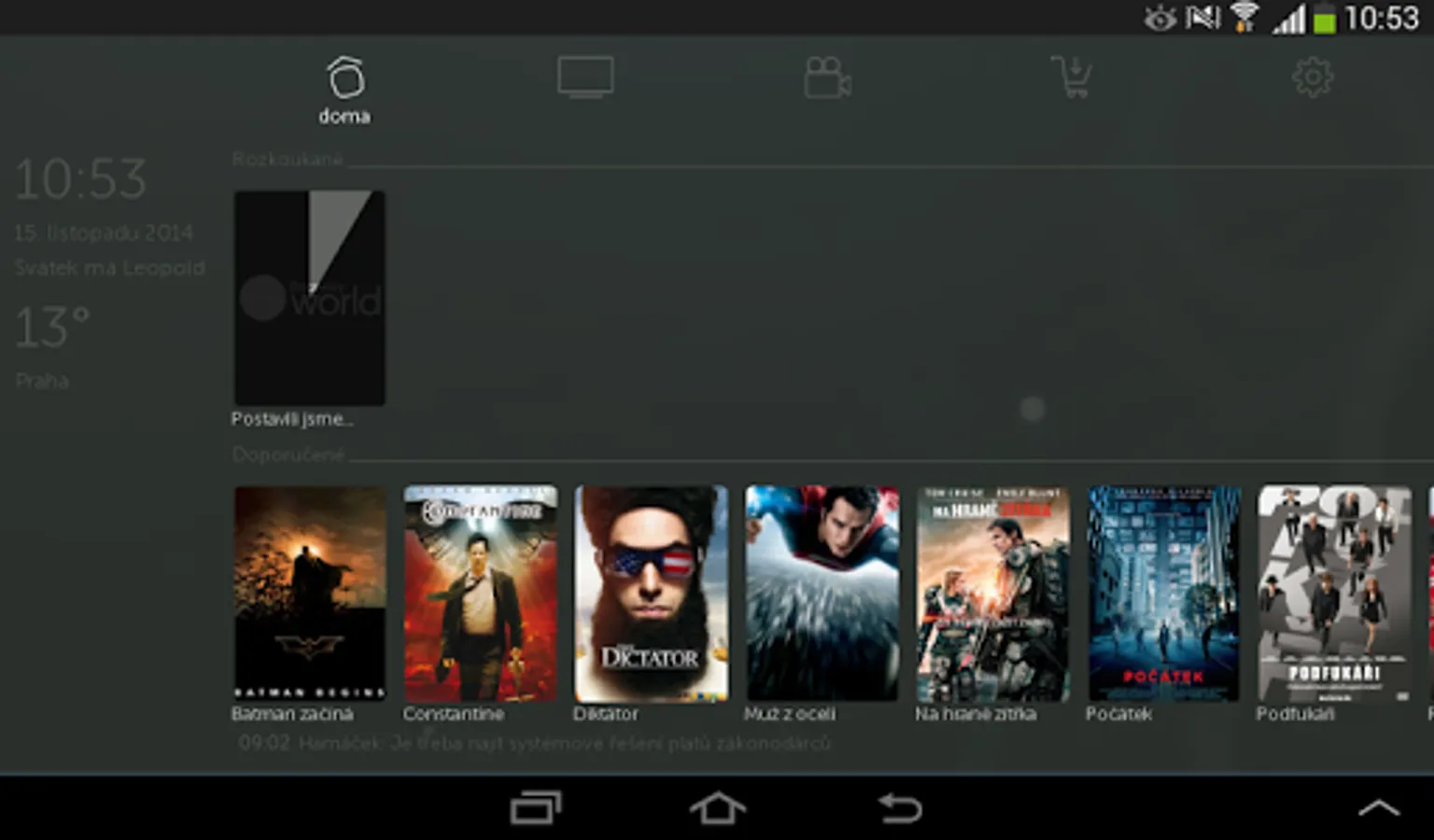Viewport: 1434px width, 840px height.
Task: Click the Doporučené section heading
Action: coord(288,455)
